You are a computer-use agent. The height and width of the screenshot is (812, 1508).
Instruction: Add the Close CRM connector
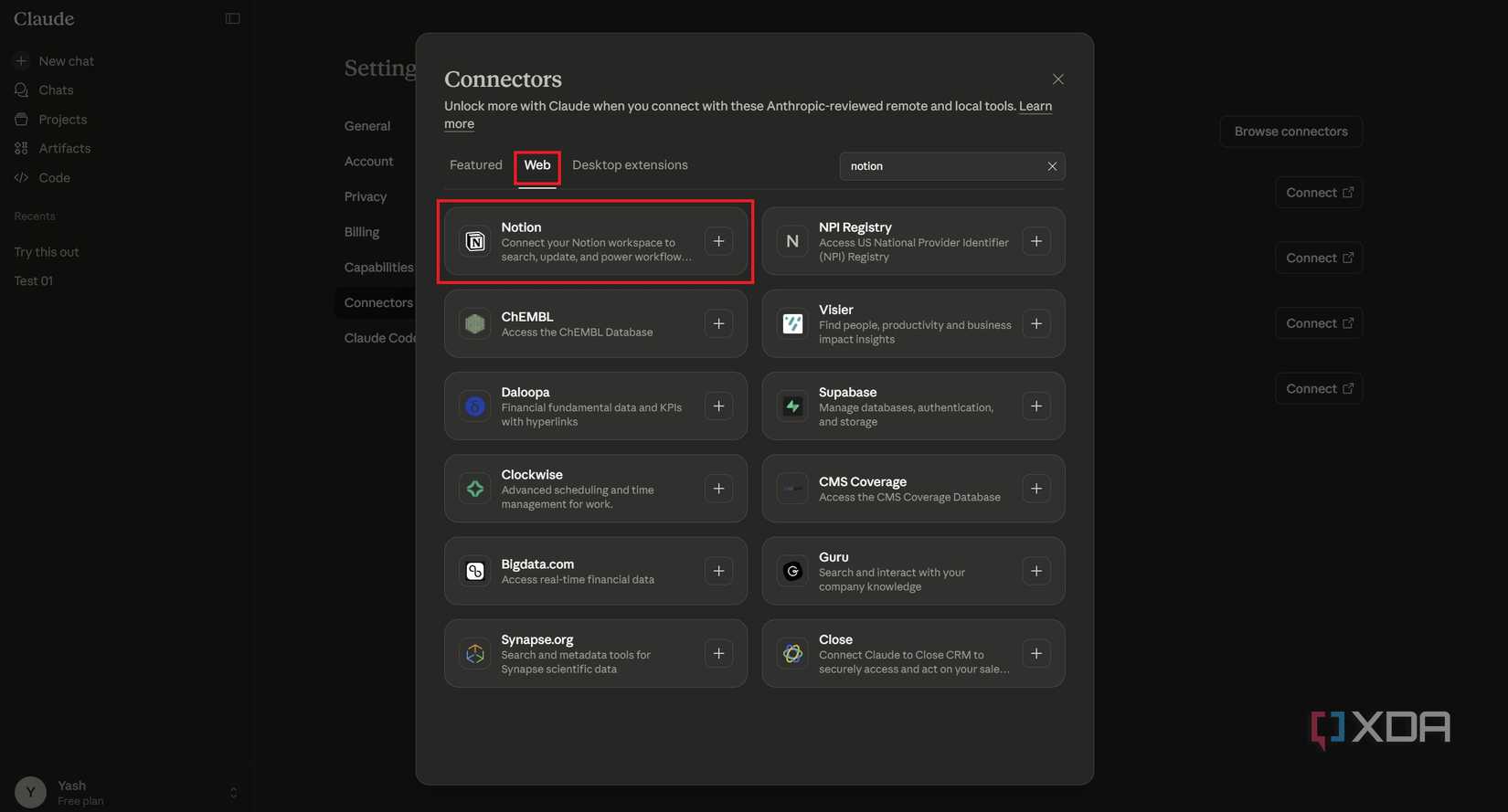[x=1036, y=653]
